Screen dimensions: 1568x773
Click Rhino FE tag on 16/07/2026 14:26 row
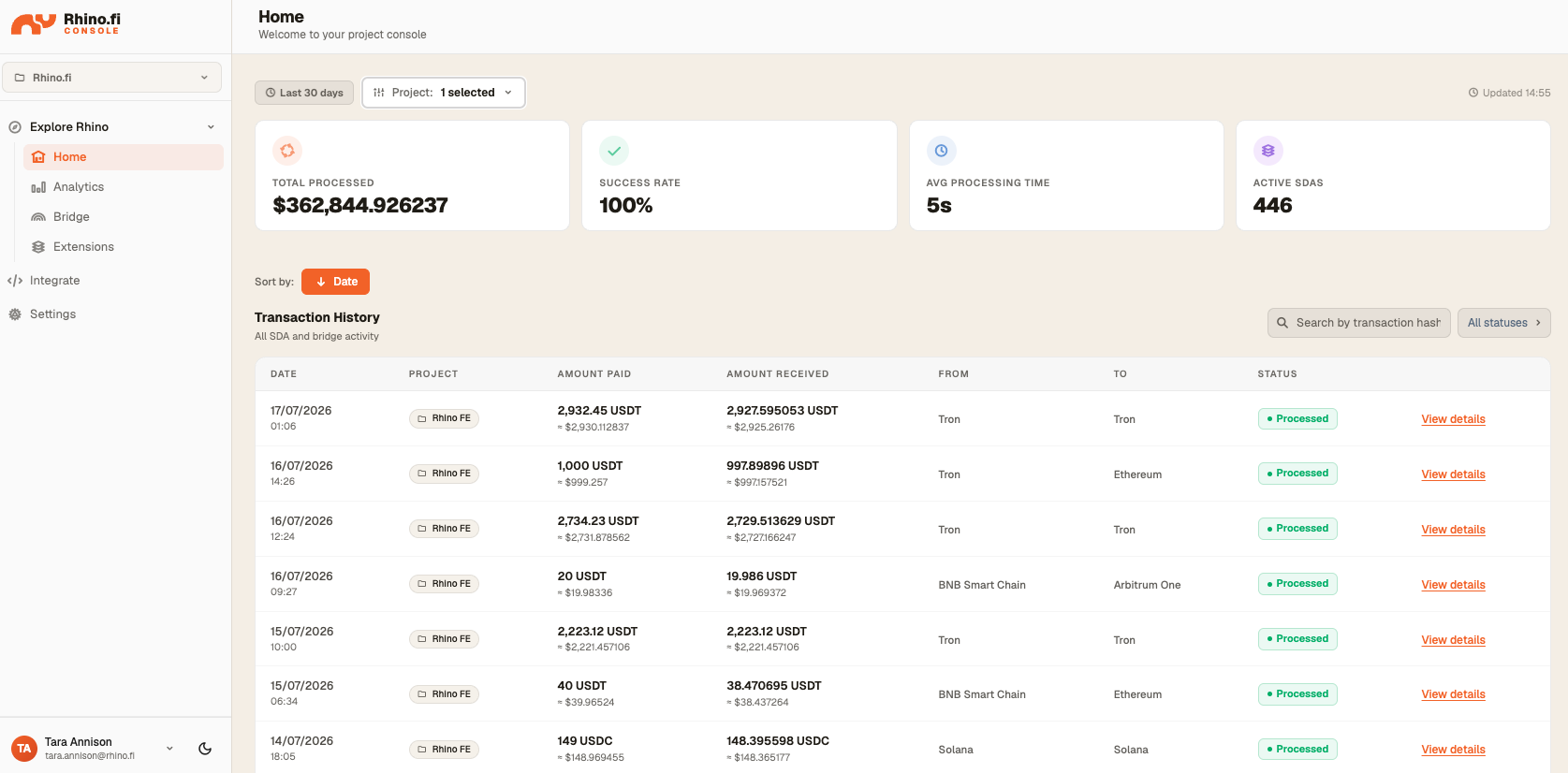coord(444,474)
